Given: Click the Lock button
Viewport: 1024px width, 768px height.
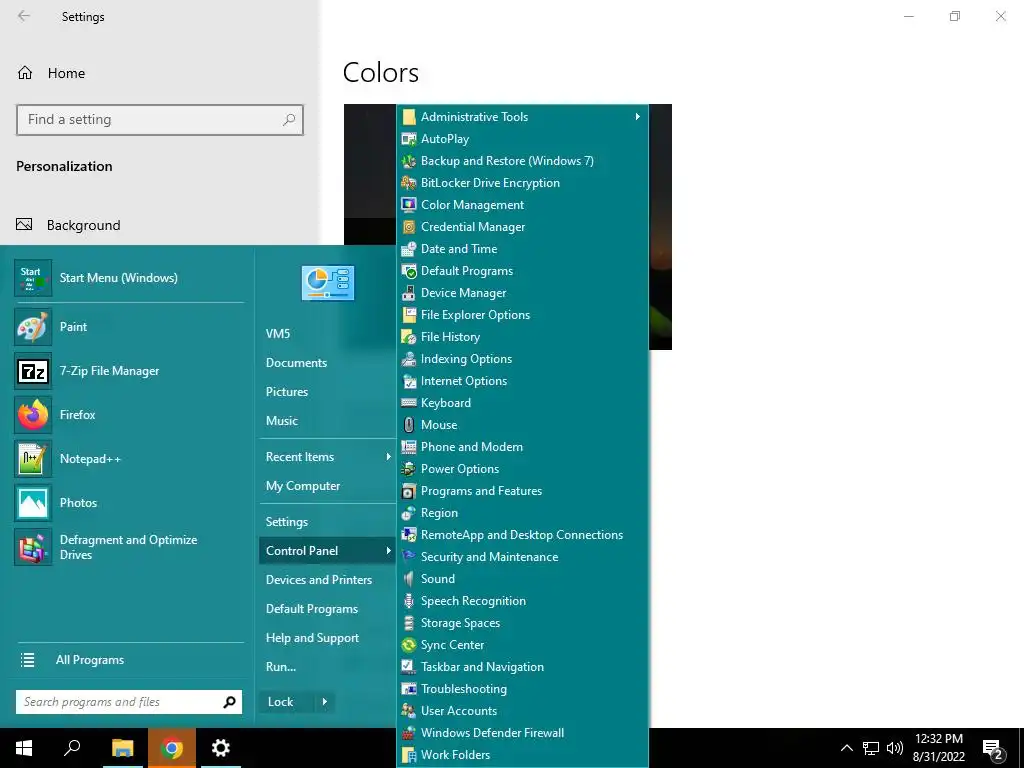Looking at the screenshot, I should pyautogui.click(x=287, y=702).
